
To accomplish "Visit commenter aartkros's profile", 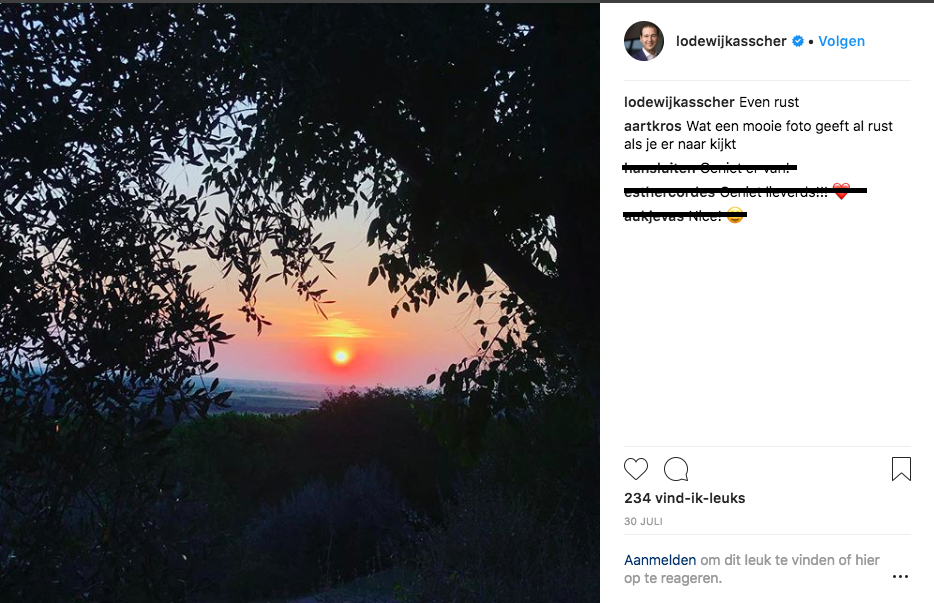I will coord(653,126).
